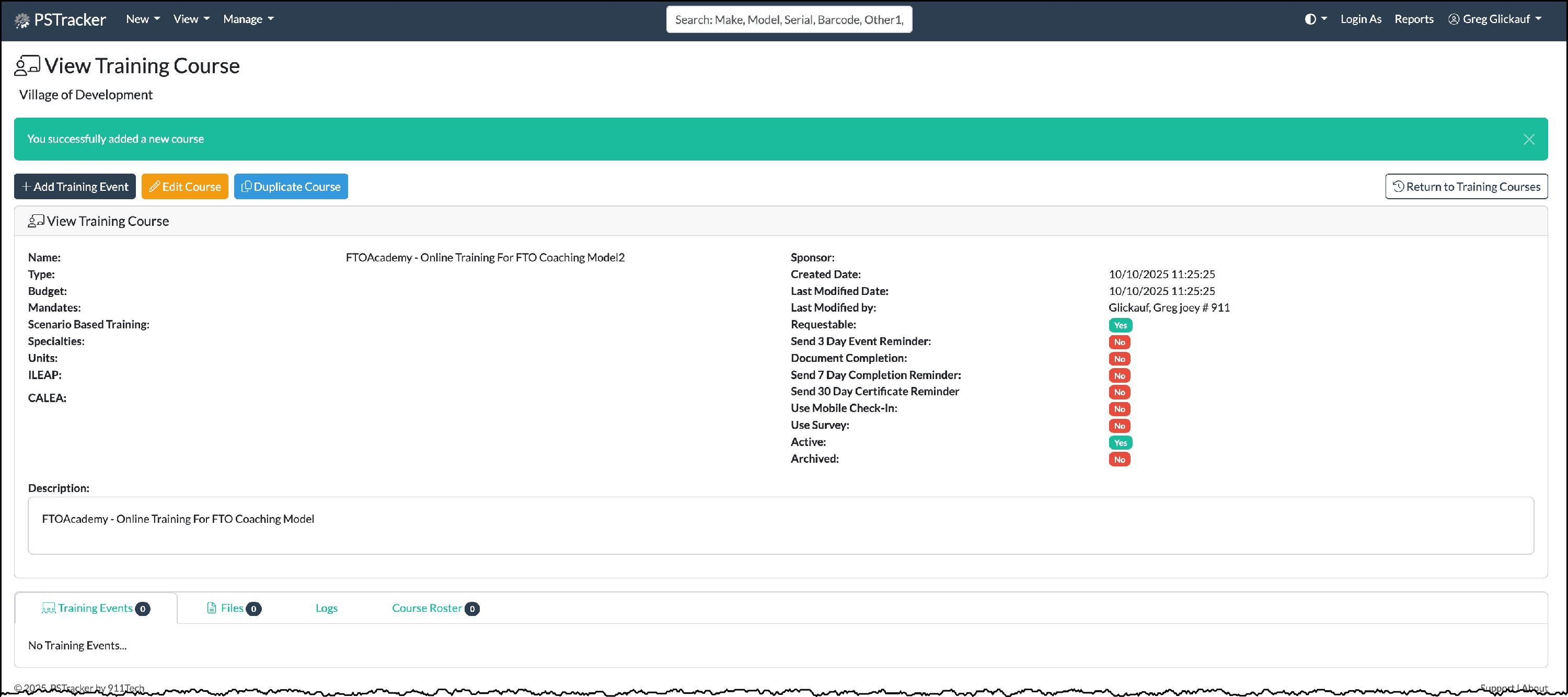The width and height of the screenshot is (1568, 697).
Task: Open the theme contrast toggle dropdown
Action: [x=1315, y=19]
